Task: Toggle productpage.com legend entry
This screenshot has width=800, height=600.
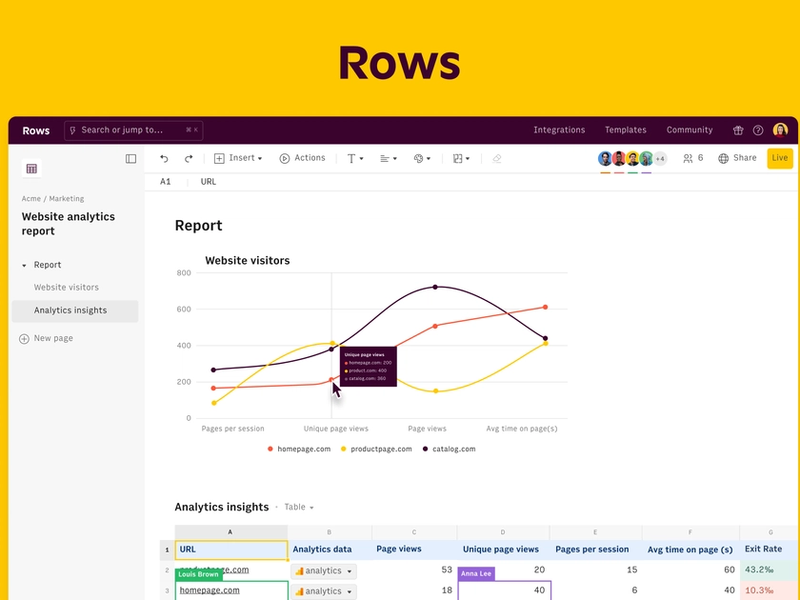Action: [x=376, y=449]
